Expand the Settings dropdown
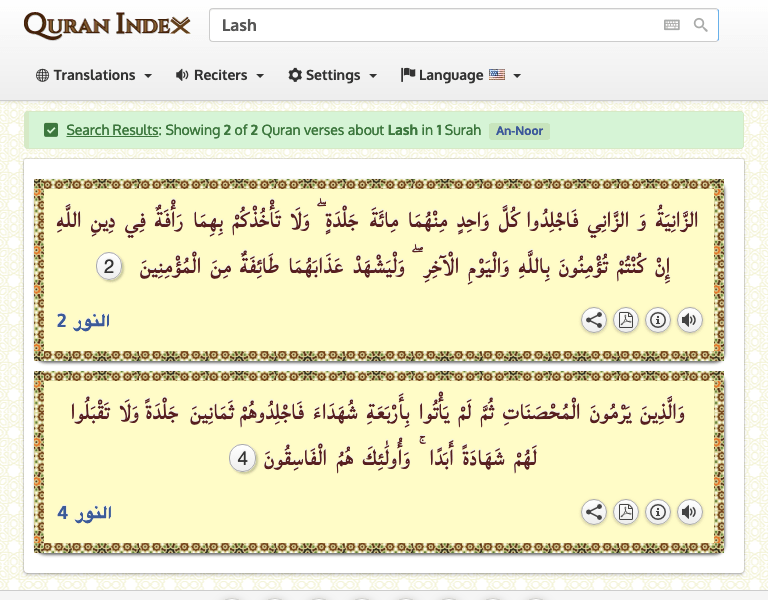 [332, 75]
